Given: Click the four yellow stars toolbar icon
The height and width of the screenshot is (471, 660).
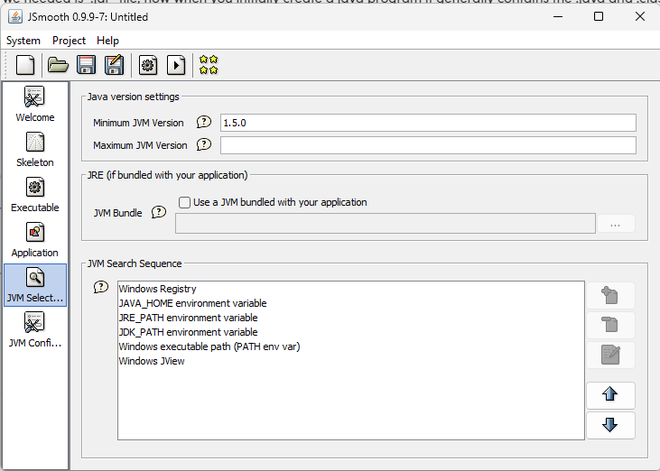Looking at the screenshot, I should pos(209,65).
